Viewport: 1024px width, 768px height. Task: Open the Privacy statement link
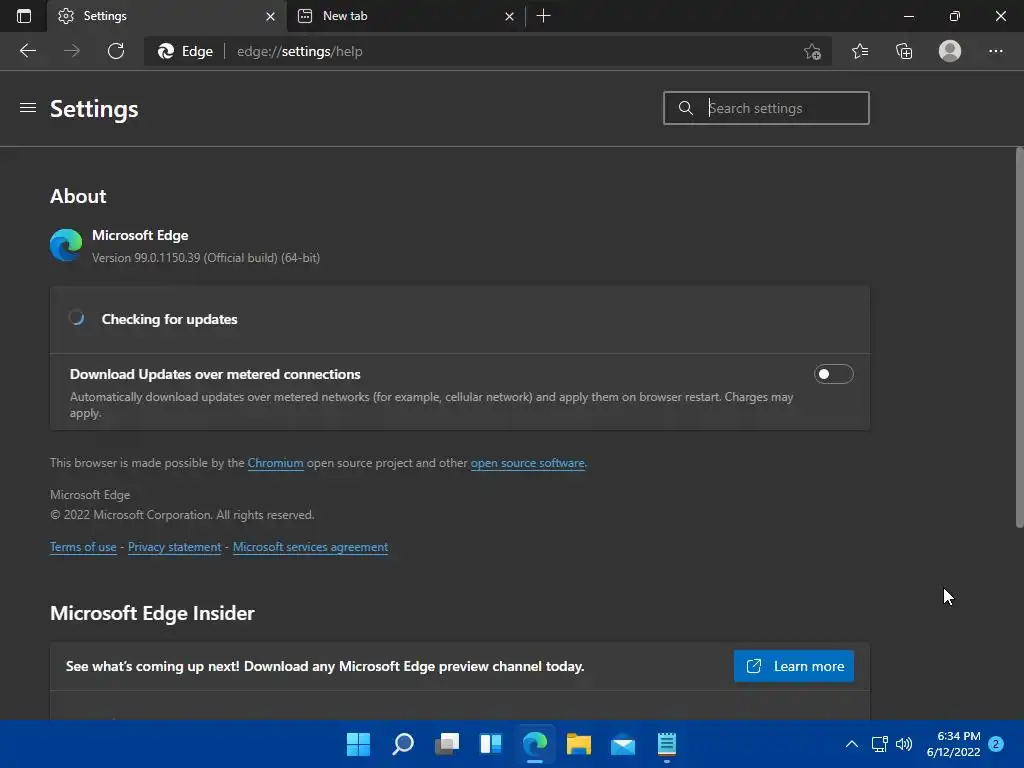point(174,547)
